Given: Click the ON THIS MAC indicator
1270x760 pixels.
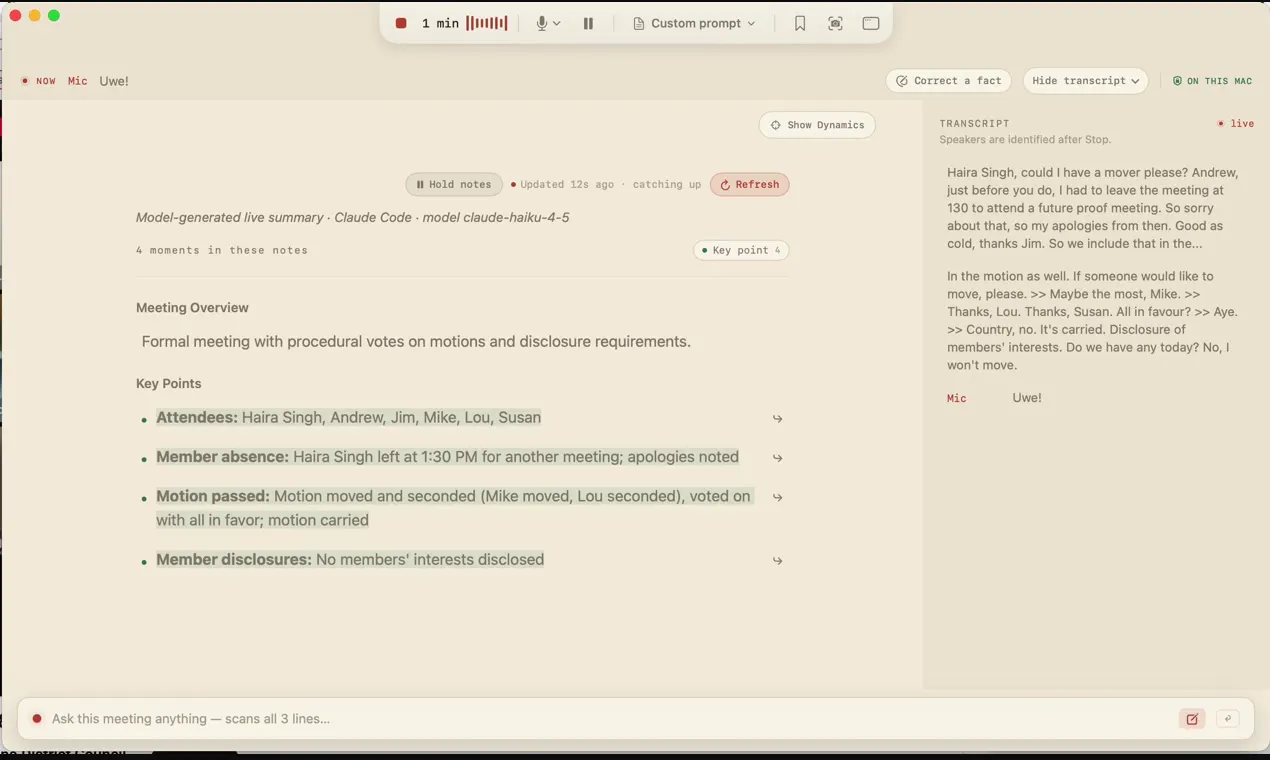Looking at the screenshot, I should point(1212,81).
